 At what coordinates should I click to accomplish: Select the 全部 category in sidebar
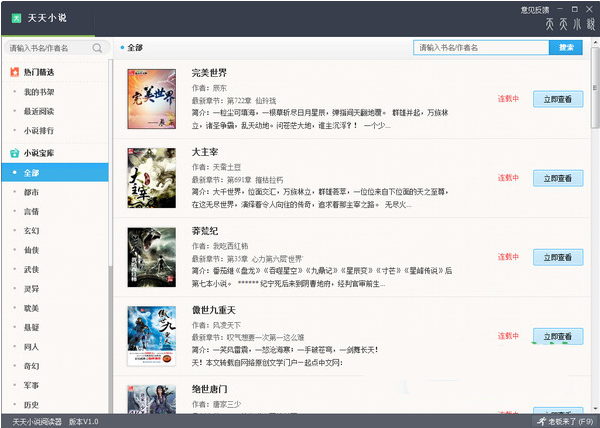pyautogui.click(x=55, y=173)
